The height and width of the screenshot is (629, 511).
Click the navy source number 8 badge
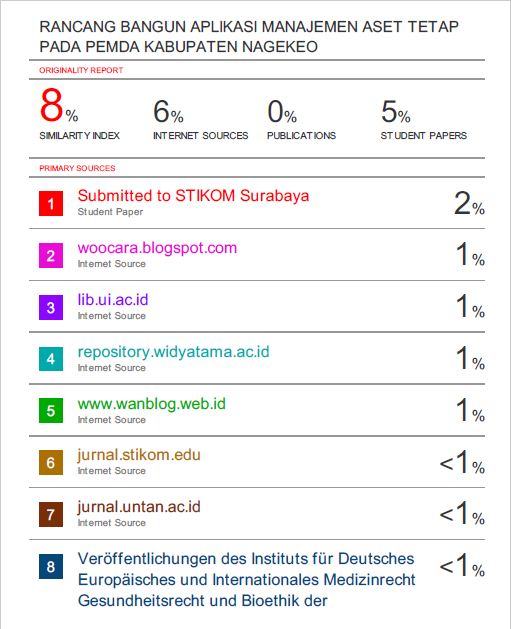[51, 566]
